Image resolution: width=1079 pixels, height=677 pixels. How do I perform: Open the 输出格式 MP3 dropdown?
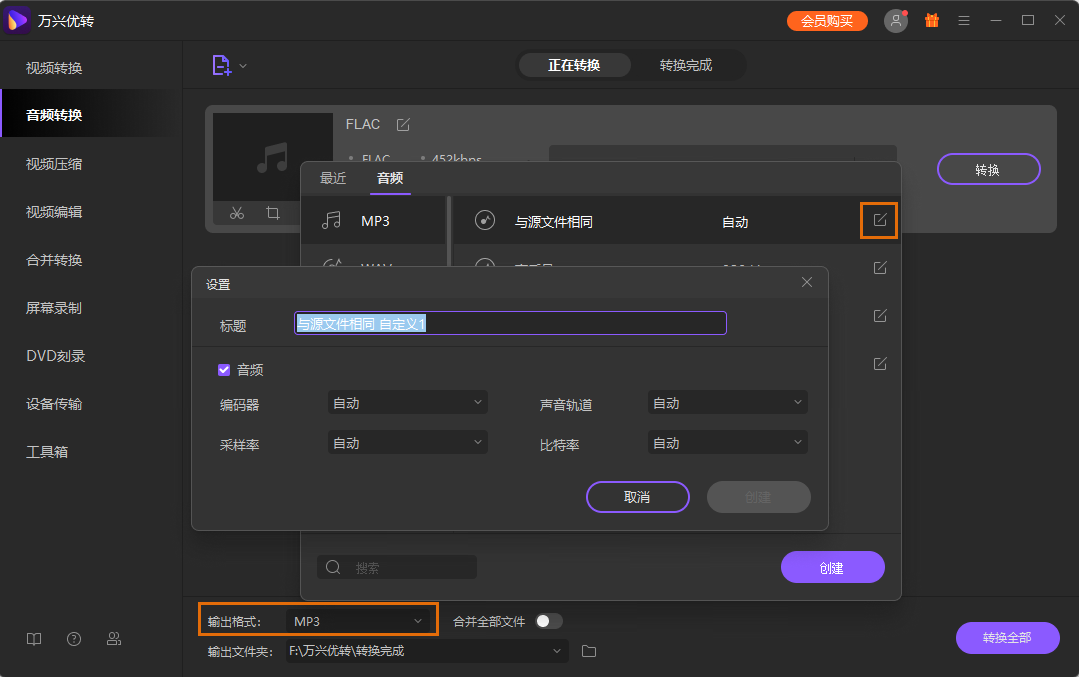tap(360, 620)
